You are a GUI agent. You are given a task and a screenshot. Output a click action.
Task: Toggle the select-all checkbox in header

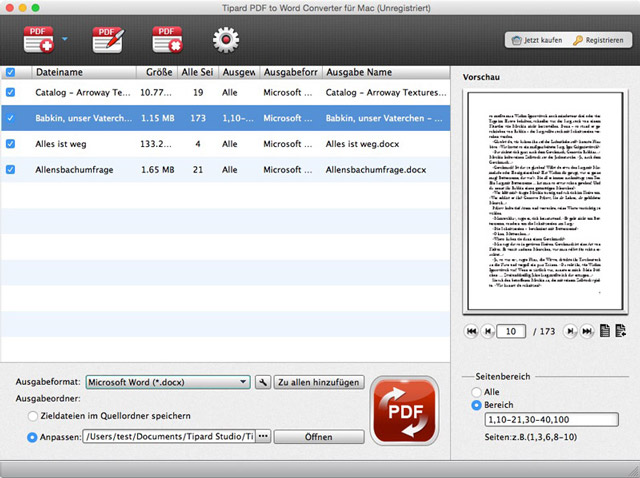tap(10, 72)
